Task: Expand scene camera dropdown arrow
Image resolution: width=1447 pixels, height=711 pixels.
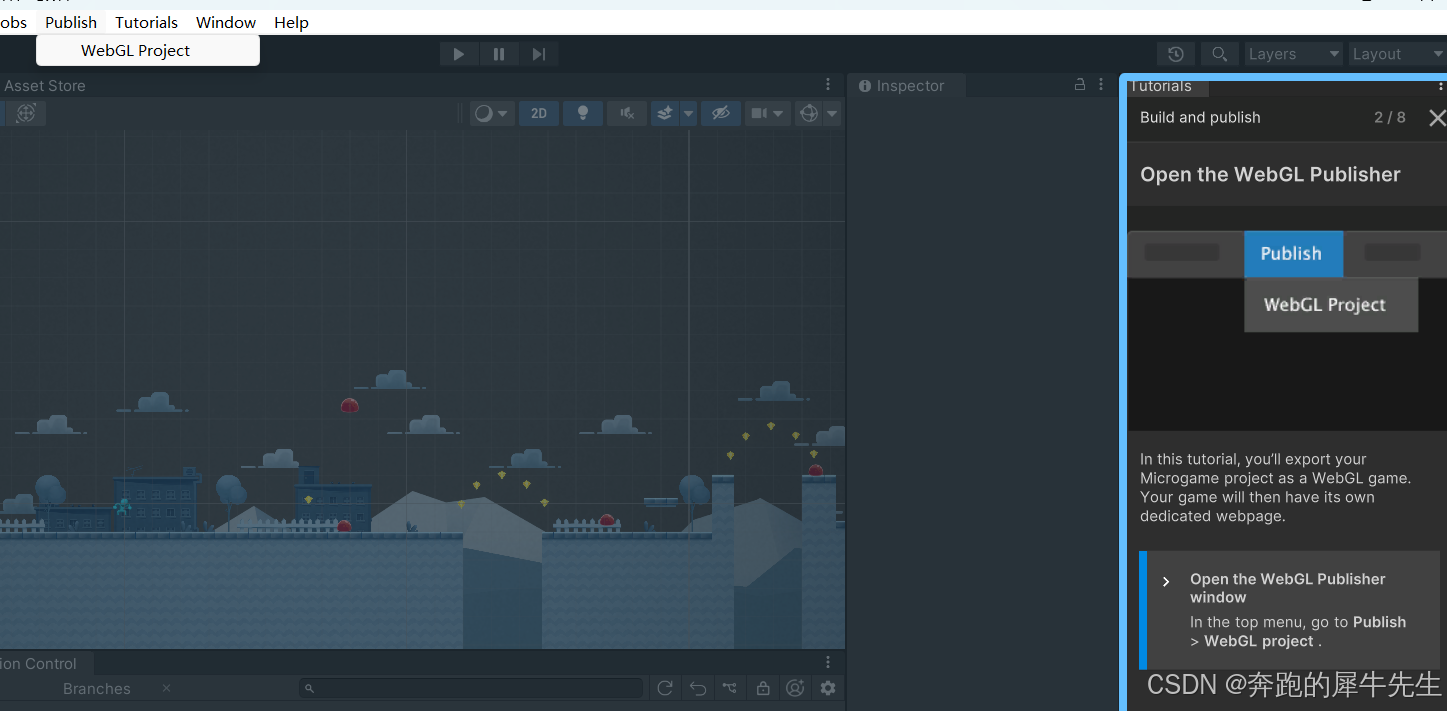Action: coord(779,113)
